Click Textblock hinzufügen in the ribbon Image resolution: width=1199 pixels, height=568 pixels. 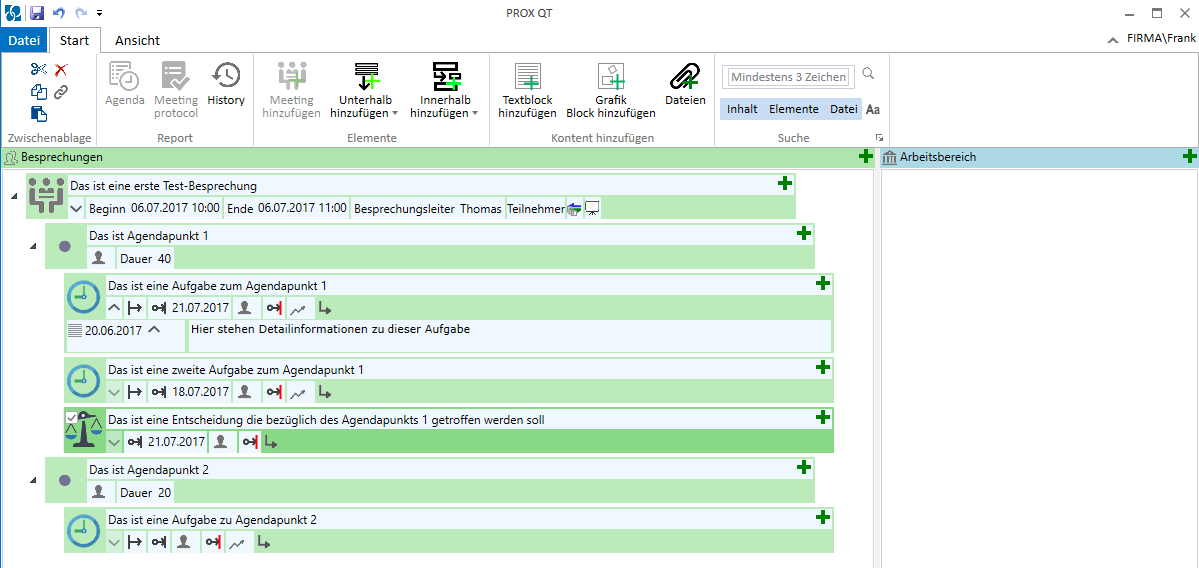click(528, 90)
